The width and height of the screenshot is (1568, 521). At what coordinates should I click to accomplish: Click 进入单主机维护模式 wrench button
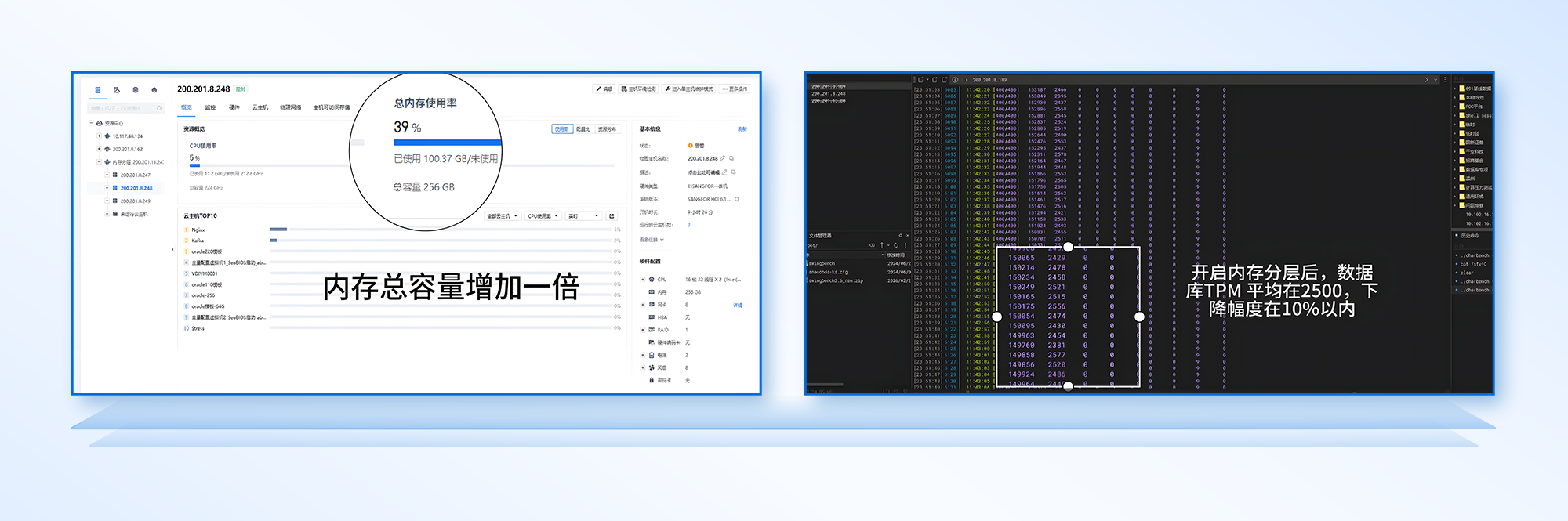point(689,89)
